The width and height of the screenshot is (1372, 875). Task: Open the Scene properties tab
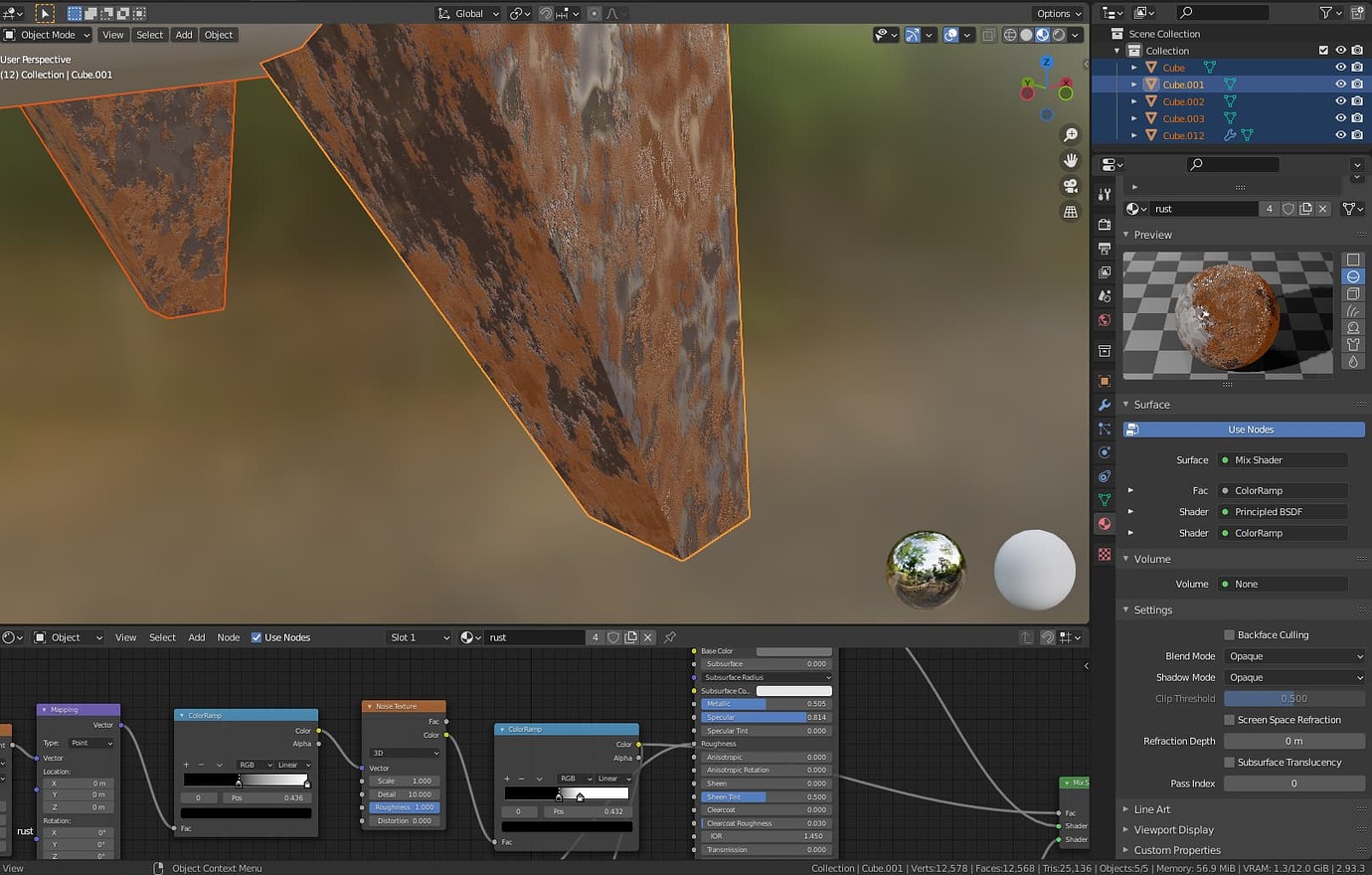(x=1105, y=296)
